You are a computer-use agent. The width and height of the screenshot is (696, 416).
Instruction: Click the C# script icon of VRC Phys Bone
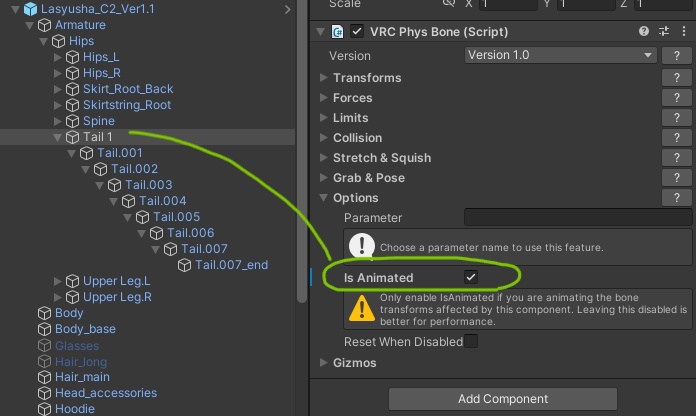338,32
